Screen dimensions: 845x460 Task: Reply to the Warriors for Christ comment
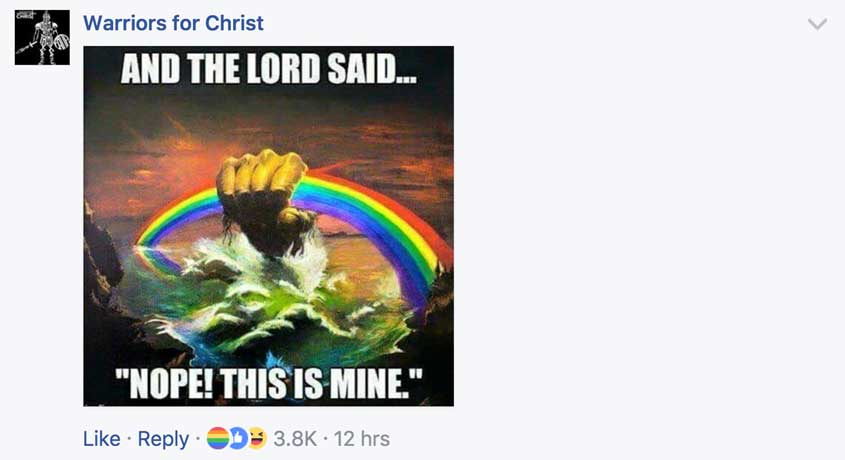[x=163, y=439]
